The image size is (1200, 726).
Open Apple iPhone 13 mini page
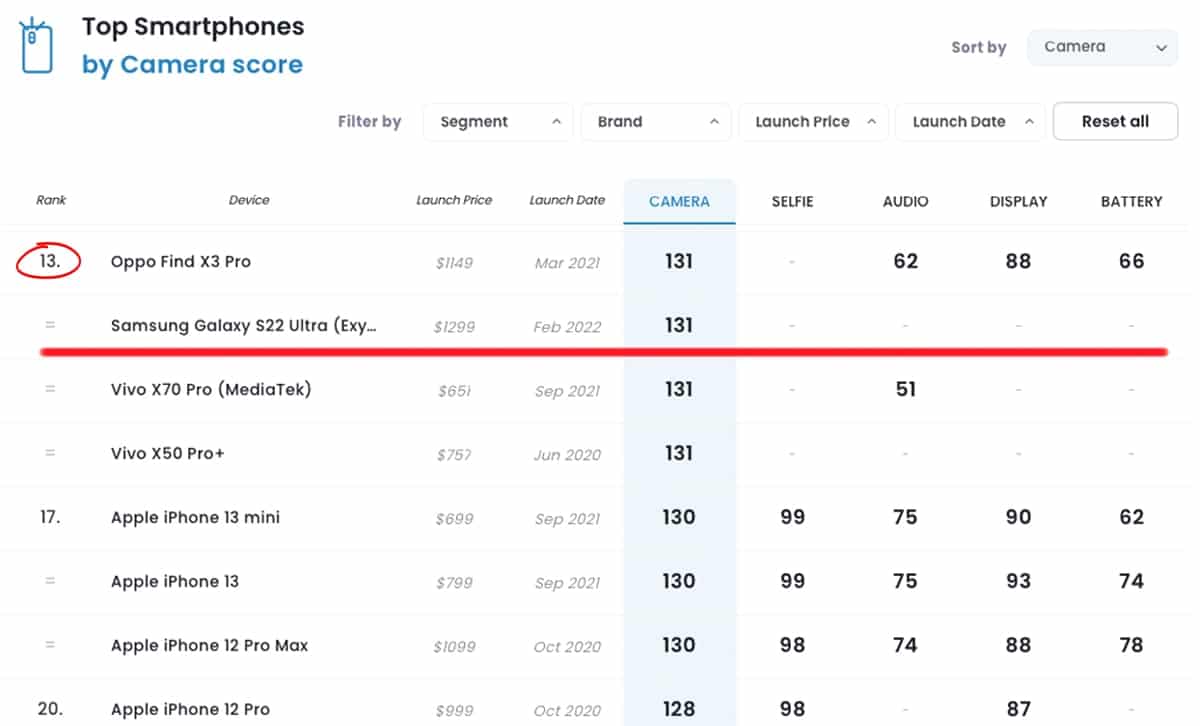click(x=195, y=518)
